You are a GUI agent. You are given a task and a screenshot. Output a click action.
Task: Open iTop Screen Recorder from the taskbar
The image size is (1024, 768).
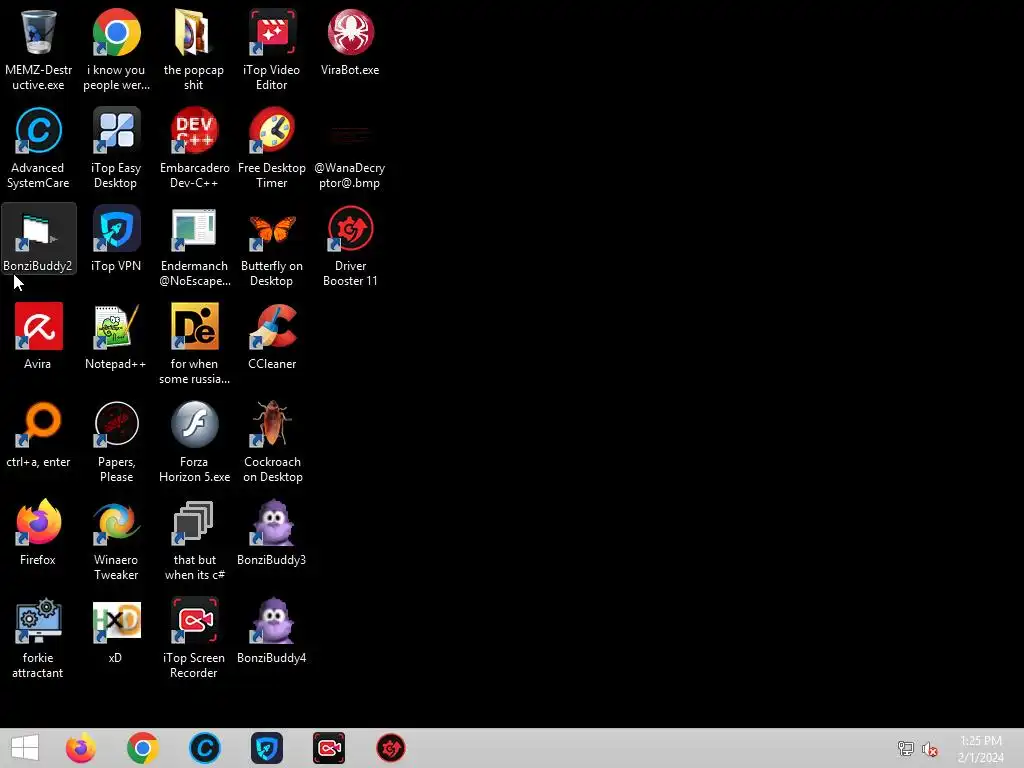tap(328, 748)
